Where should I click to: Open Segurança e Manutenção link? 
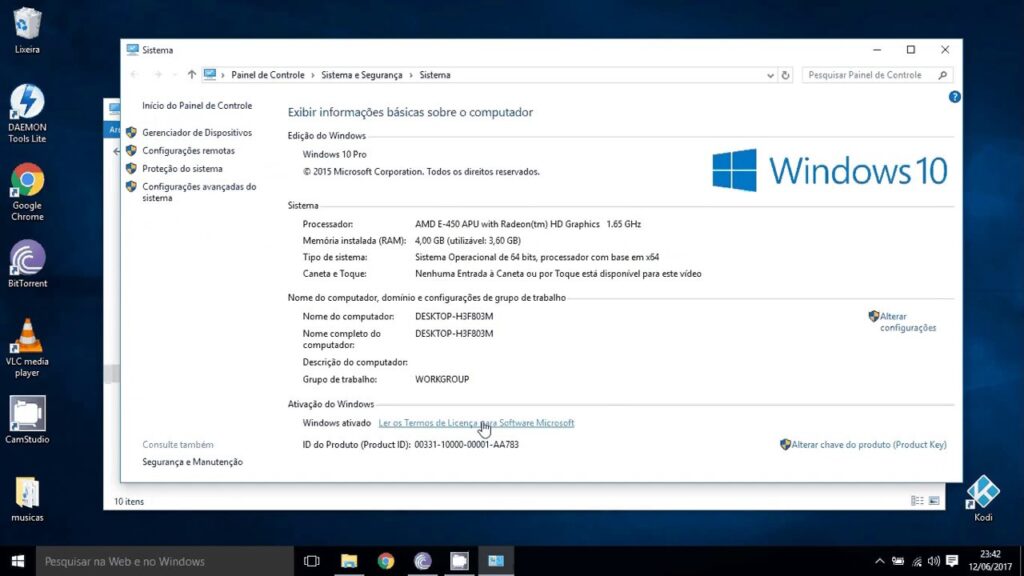click(192, 462)
